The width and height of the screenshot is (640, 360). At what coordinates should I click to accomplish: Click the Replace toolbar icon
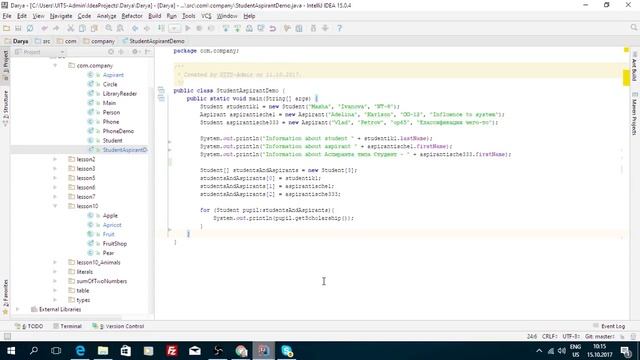tap(120, 28)
